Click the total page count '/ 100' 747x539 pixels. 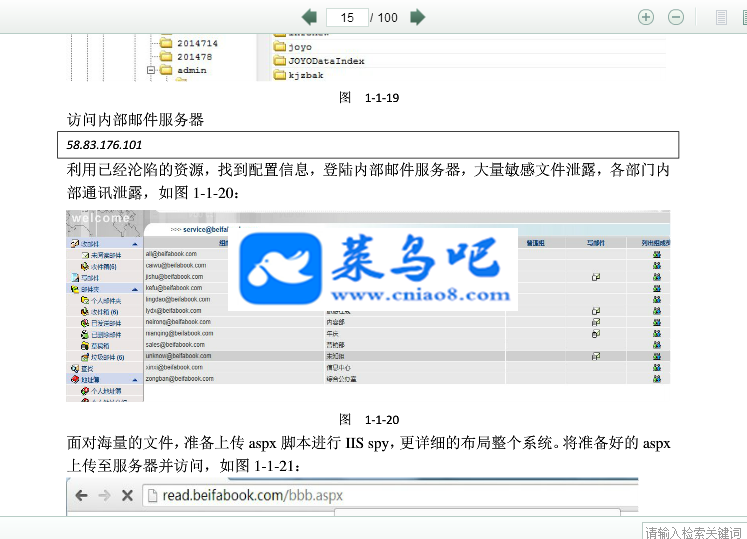pyautogui.click(x=384, y=18)
